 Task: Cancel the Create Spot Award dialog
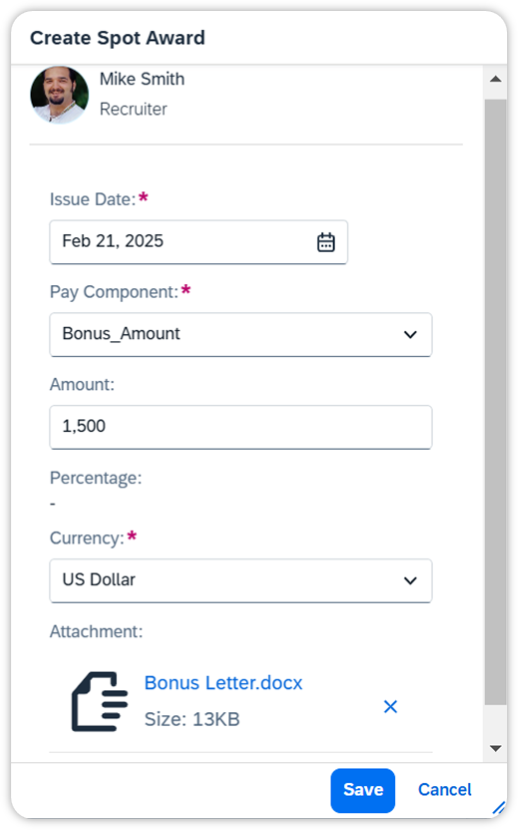(x=444, y=790)
